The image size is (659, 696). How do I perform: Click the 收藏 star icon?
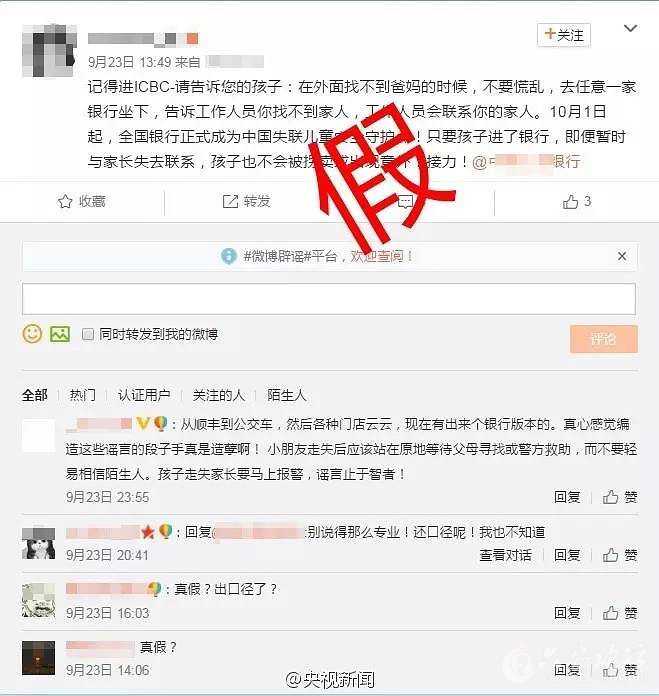65,202
